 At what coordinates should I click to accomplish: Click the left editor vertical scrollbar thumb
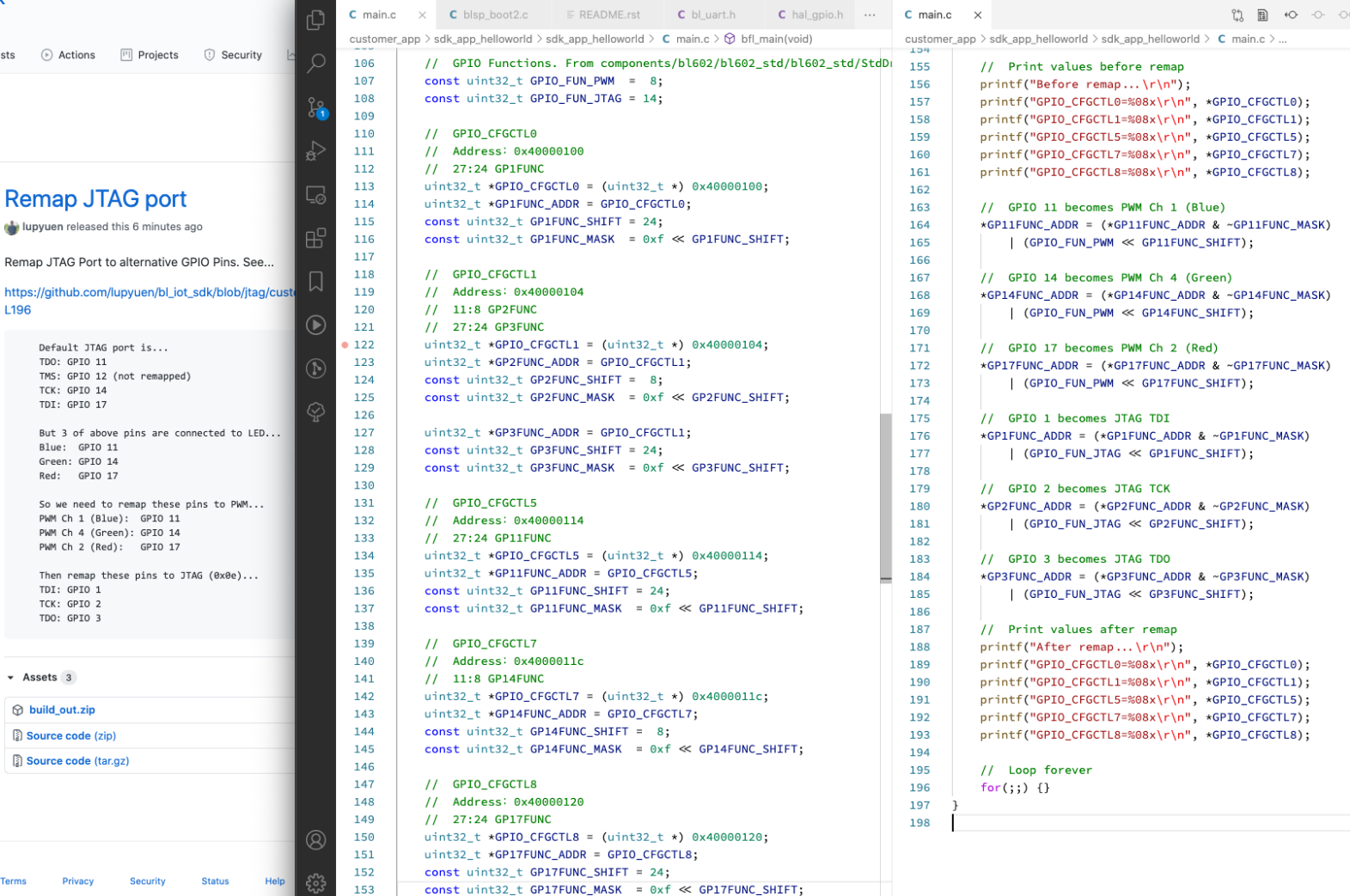click(x=885, y=497)
